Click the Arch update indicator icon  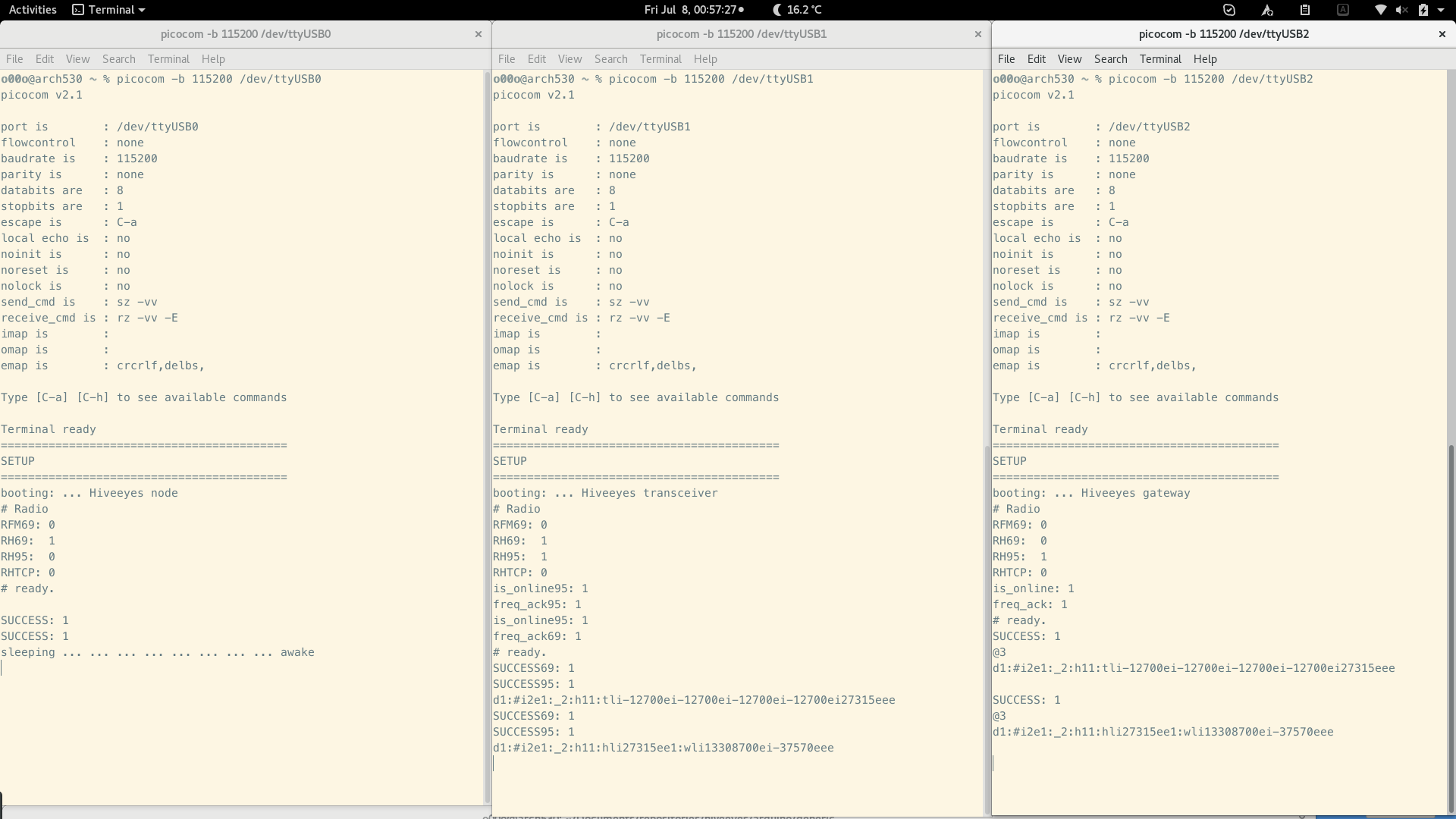coord(1266,10)
